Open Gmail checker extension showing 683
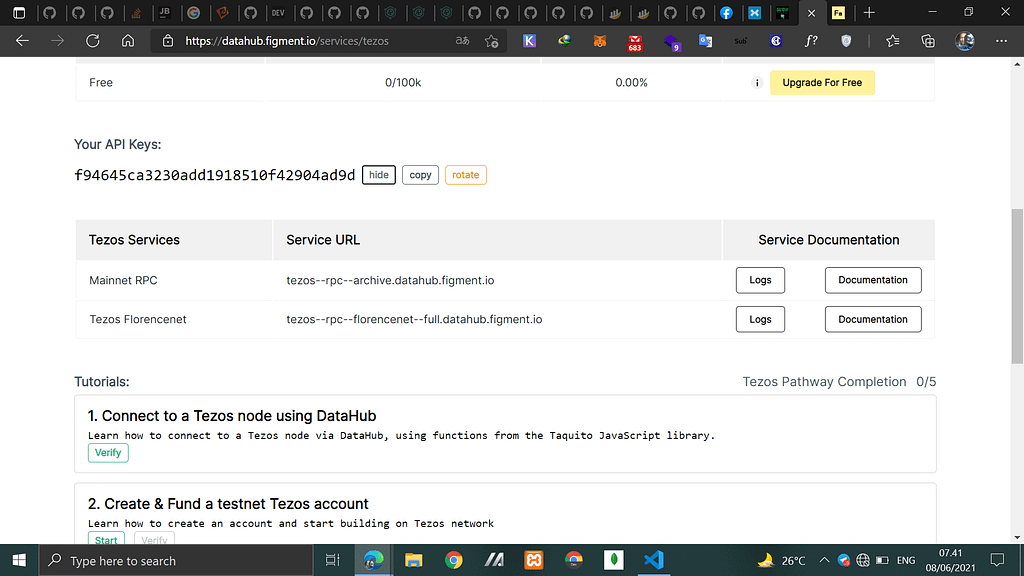The width and height of the screenshot is (1024, 576). tap(635, 43)
